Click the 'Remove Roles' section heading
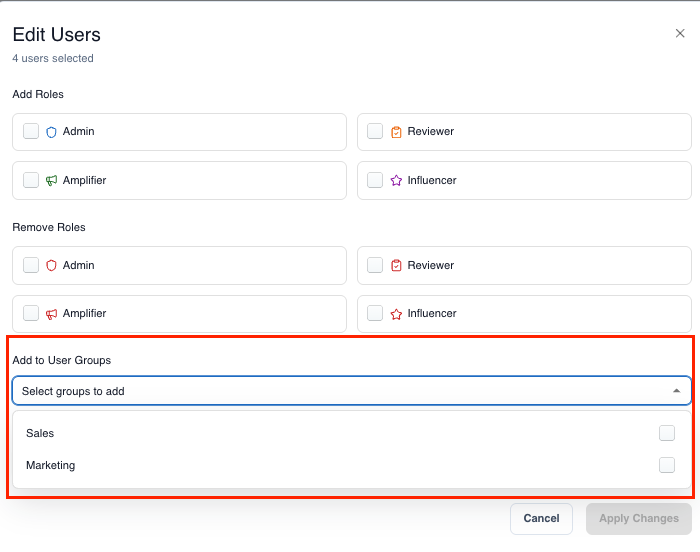This screenshot has height=552, width=700. pyautogui.click(x=49, y=227)
